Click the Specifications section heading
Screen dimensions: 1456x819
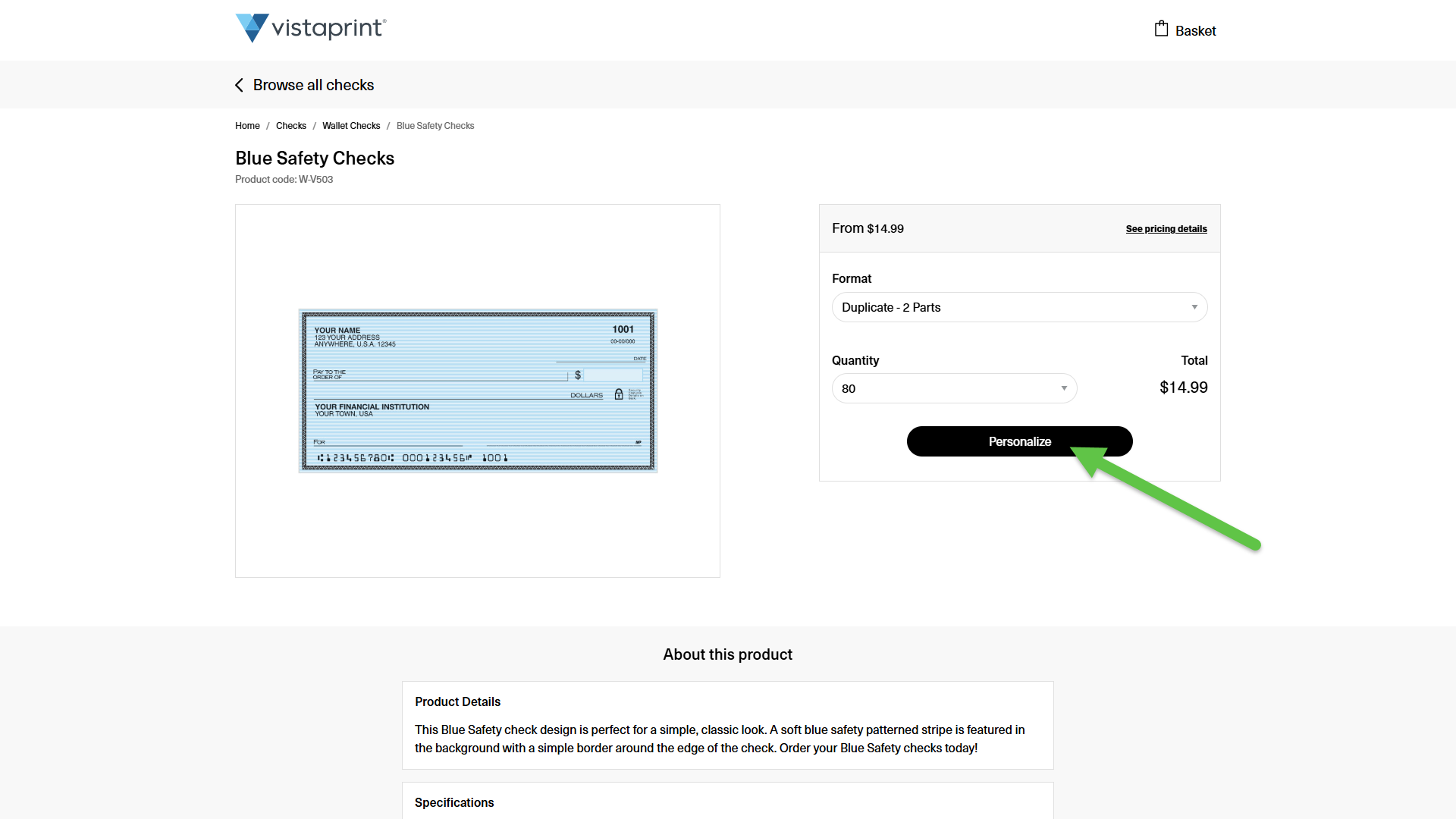(454, 803)
